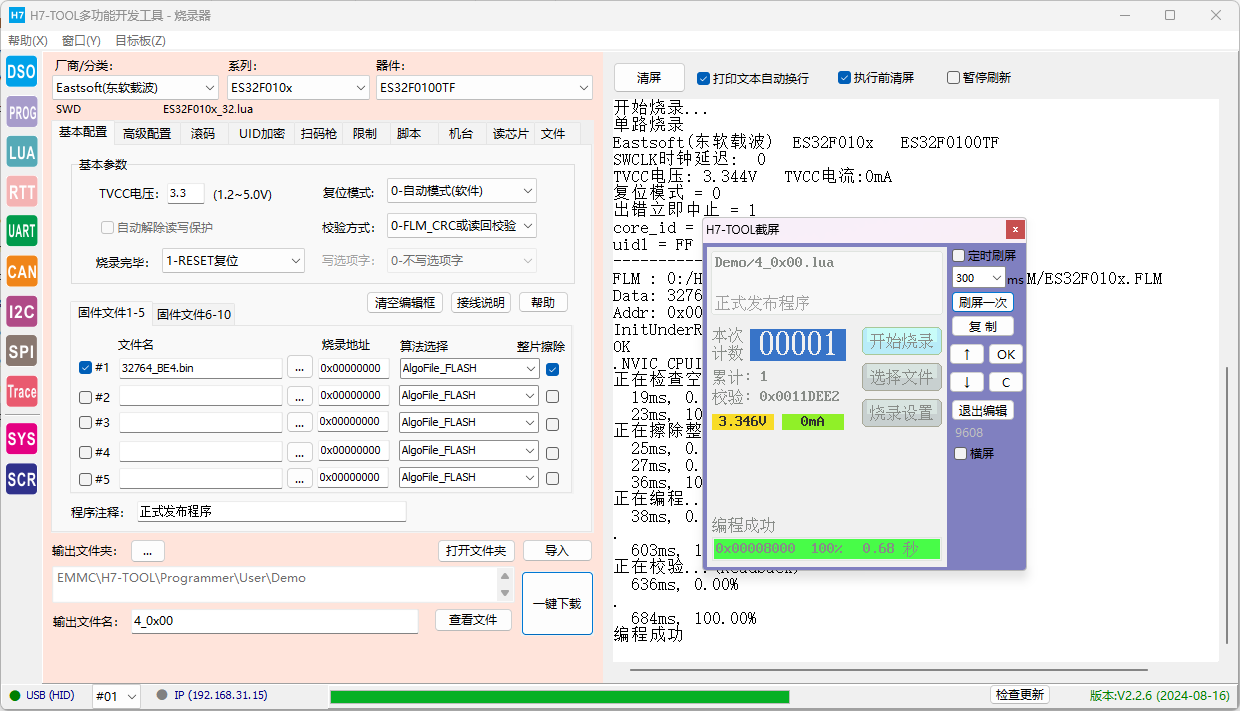Open the 系列 ES32F010x dropdown
1240x711 pixels.
tap(298, 88)
